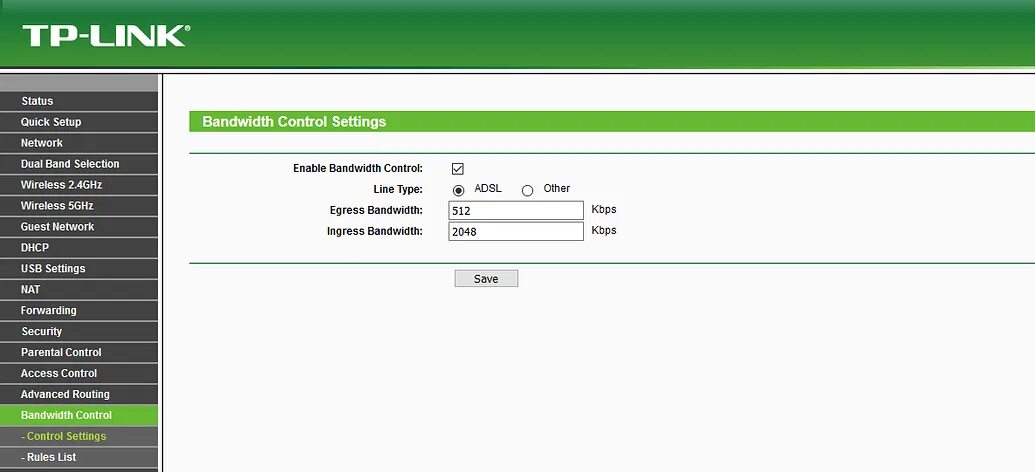Open the Status menu item

point(79,101)
